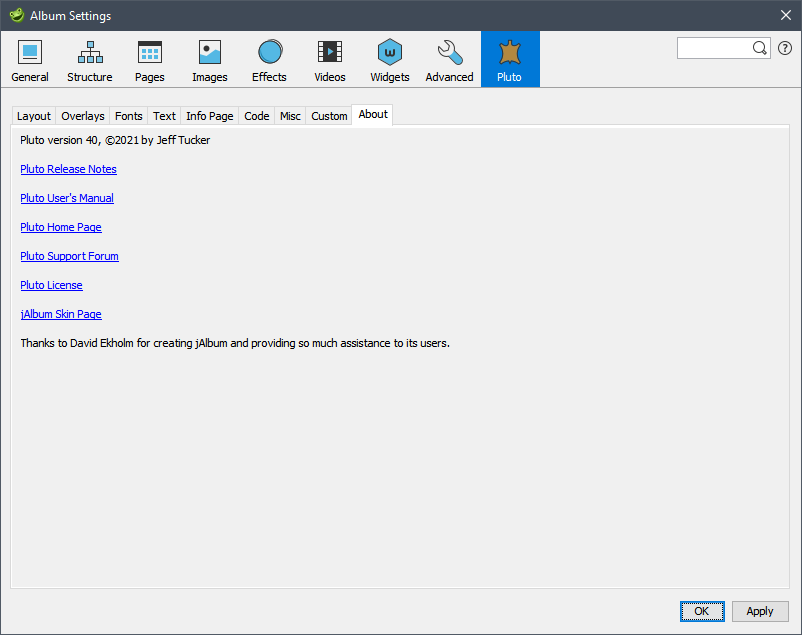Open the Advanced settings section
The width and height of the screenshot is (802, 635).
[450, 59]
